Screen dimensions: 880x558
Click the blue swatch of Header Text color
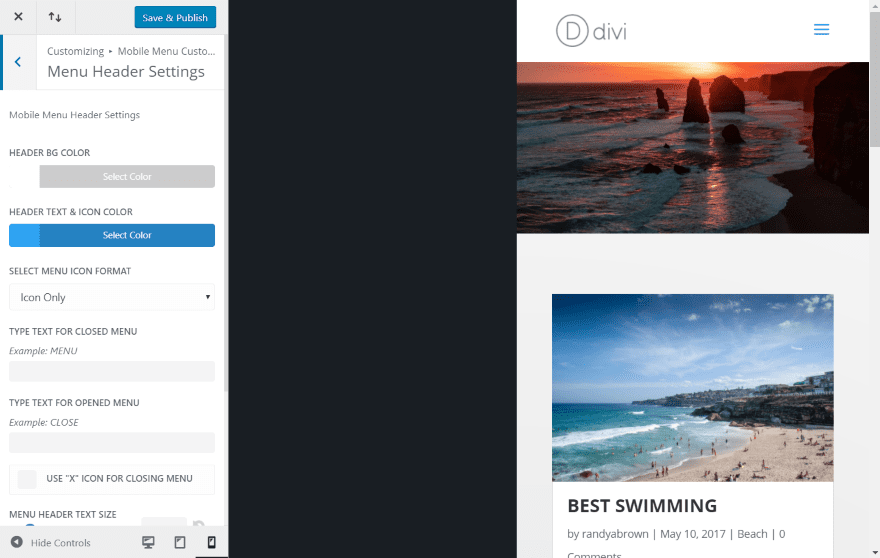pos(24,235)
